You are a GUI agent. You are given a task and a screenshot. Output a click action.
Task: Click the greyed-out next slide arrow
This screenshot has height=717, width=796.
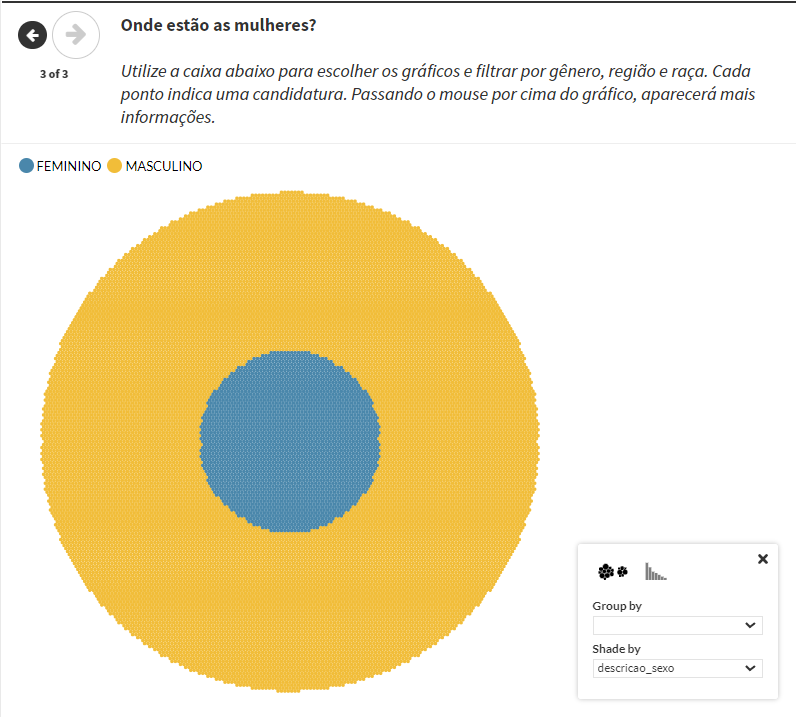coord(75,36)
